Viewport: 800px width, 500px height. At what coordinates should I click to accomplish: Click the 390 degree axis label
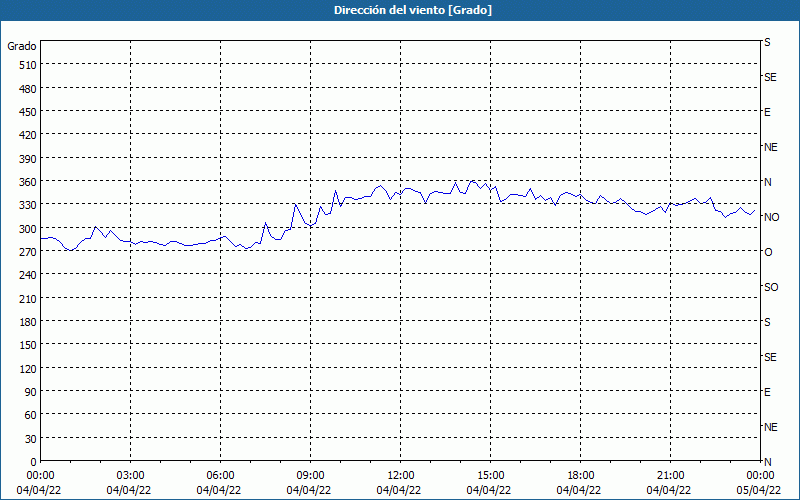pos(28,159)
